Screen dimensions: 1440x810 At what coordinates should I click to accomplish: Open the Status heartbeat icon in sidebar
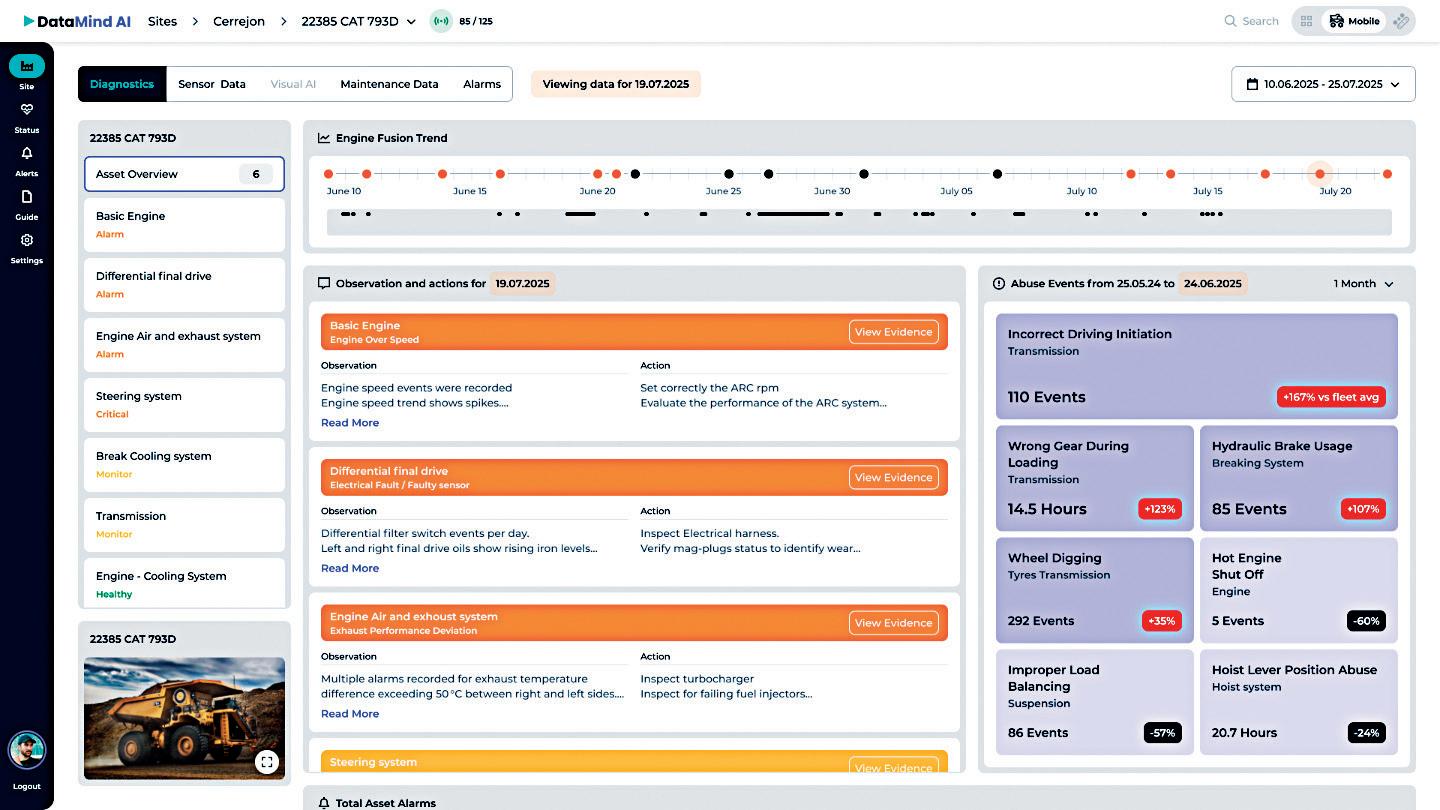[x=27, y=110]
